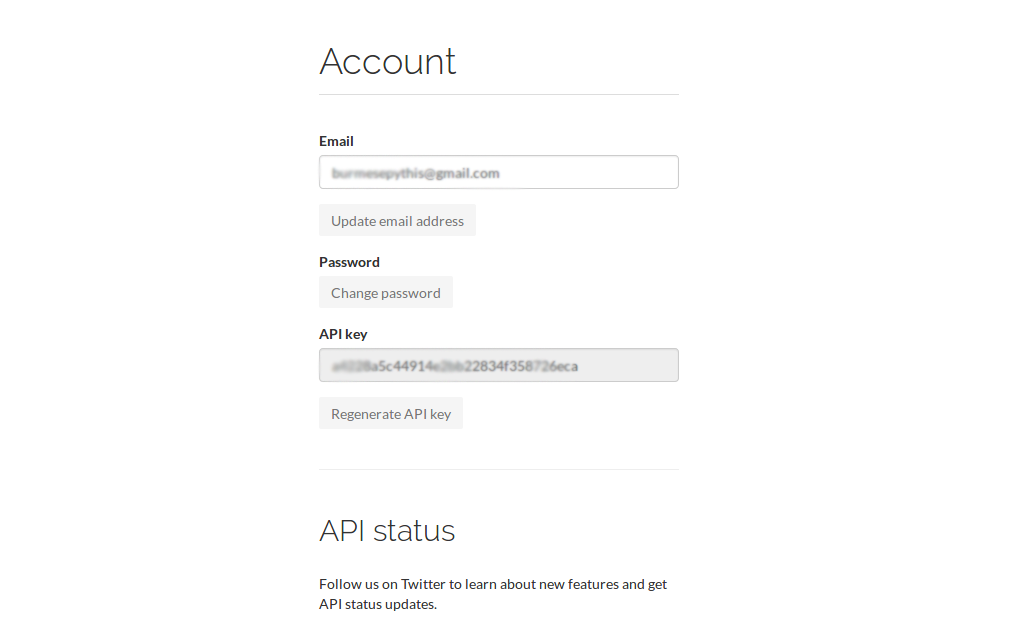Click the Account page heading
The width and height of the screenshot is (1016, 620).
[388, 62]
